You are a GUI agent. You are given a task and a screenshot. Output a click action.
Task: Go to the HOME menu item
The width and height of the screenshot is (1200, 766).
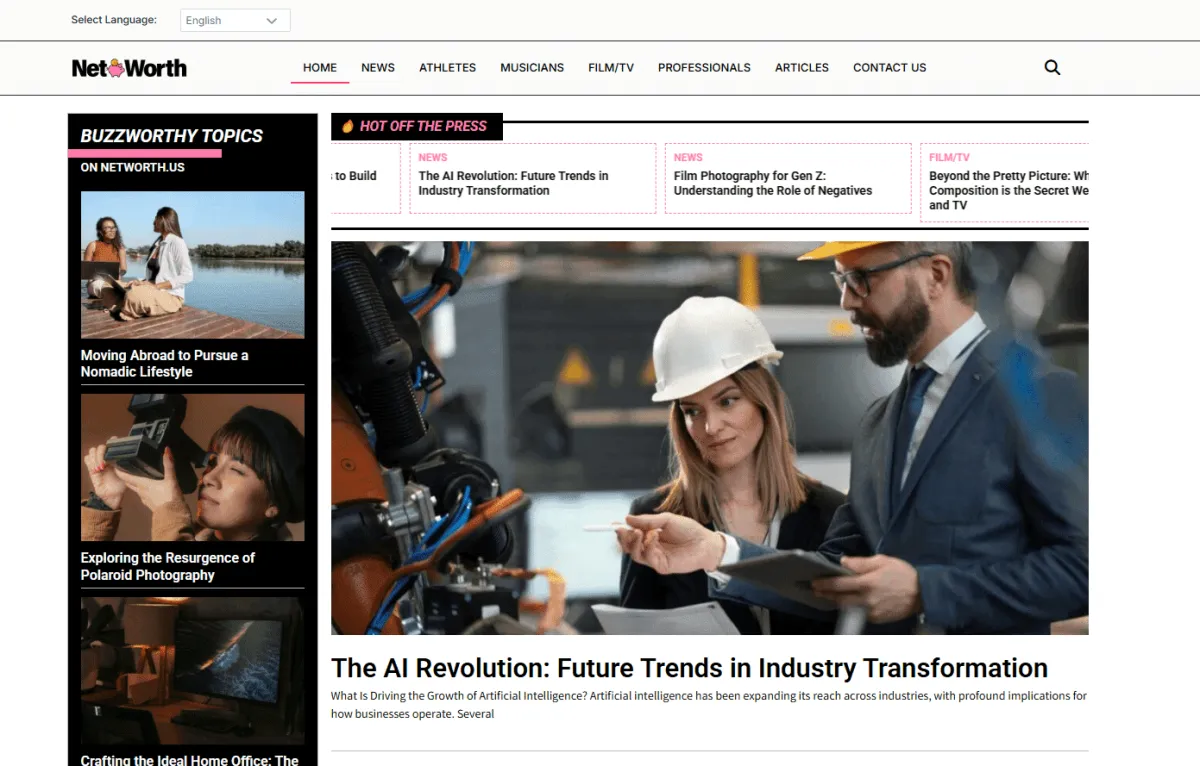(320, 68)
